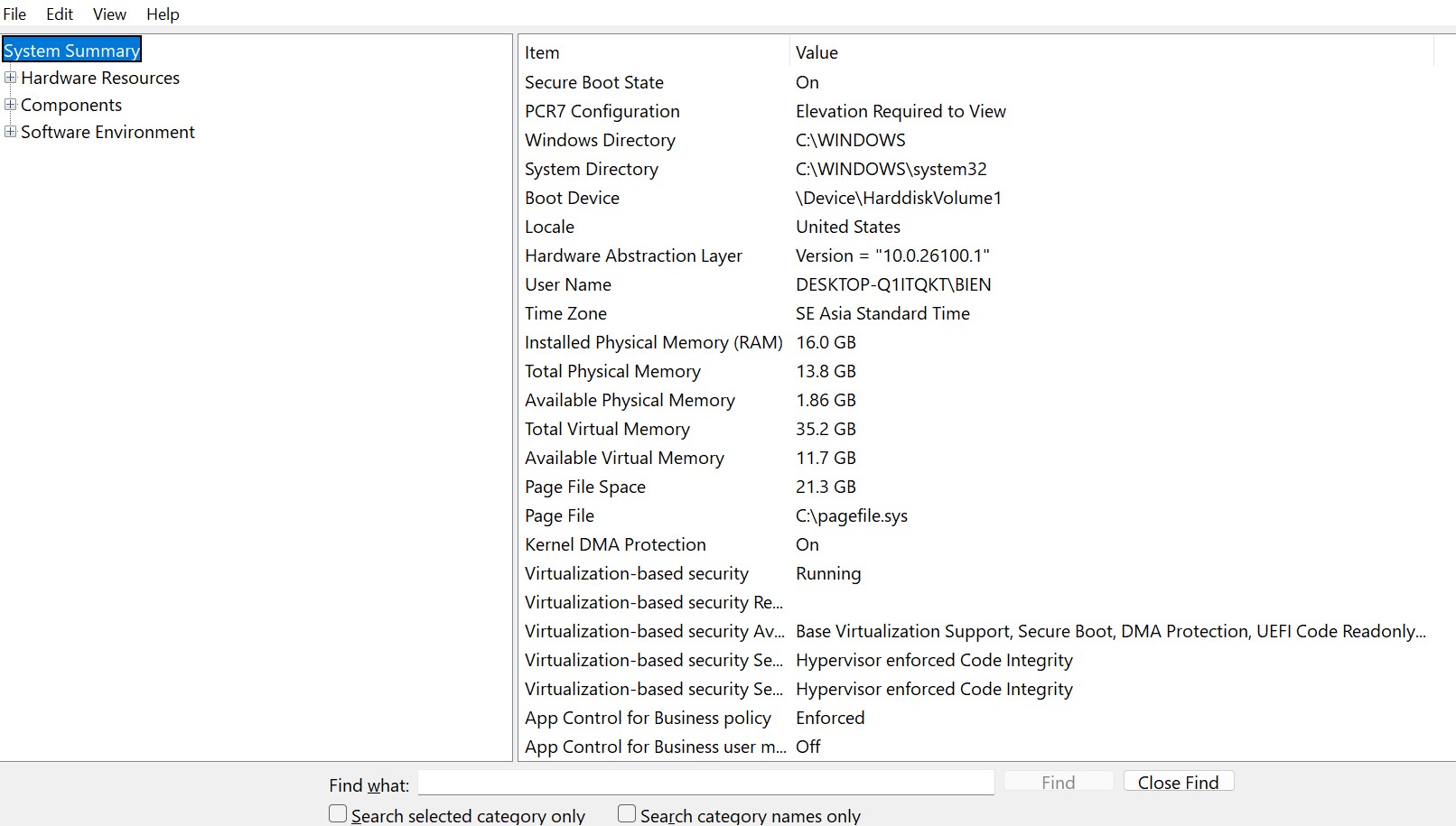Expand the Hardware Resources tree node
Image resolution: width=1456 pixels, height=826 pixels.
point(11,78)
